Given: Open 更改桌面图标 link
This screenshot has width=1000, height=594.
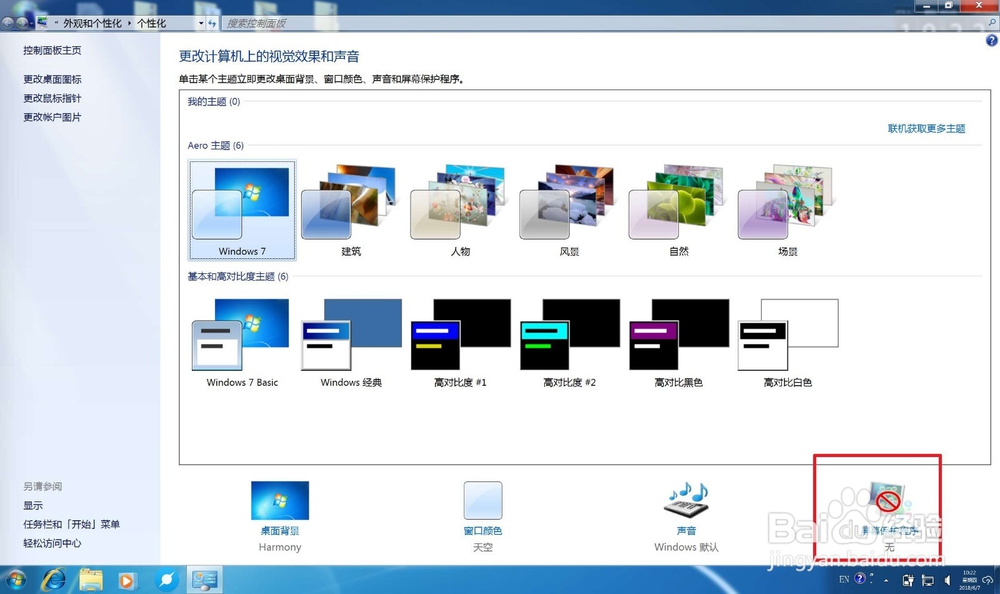Looking at the screenshot, I should [x=52, y=79].
